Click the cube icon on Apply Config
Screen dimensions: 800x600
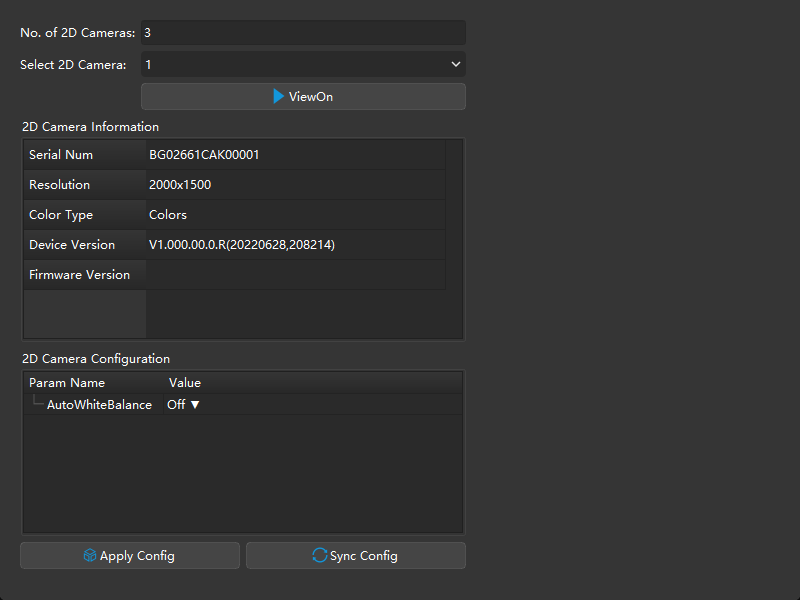pyautogui.click(x=90, y=556)
